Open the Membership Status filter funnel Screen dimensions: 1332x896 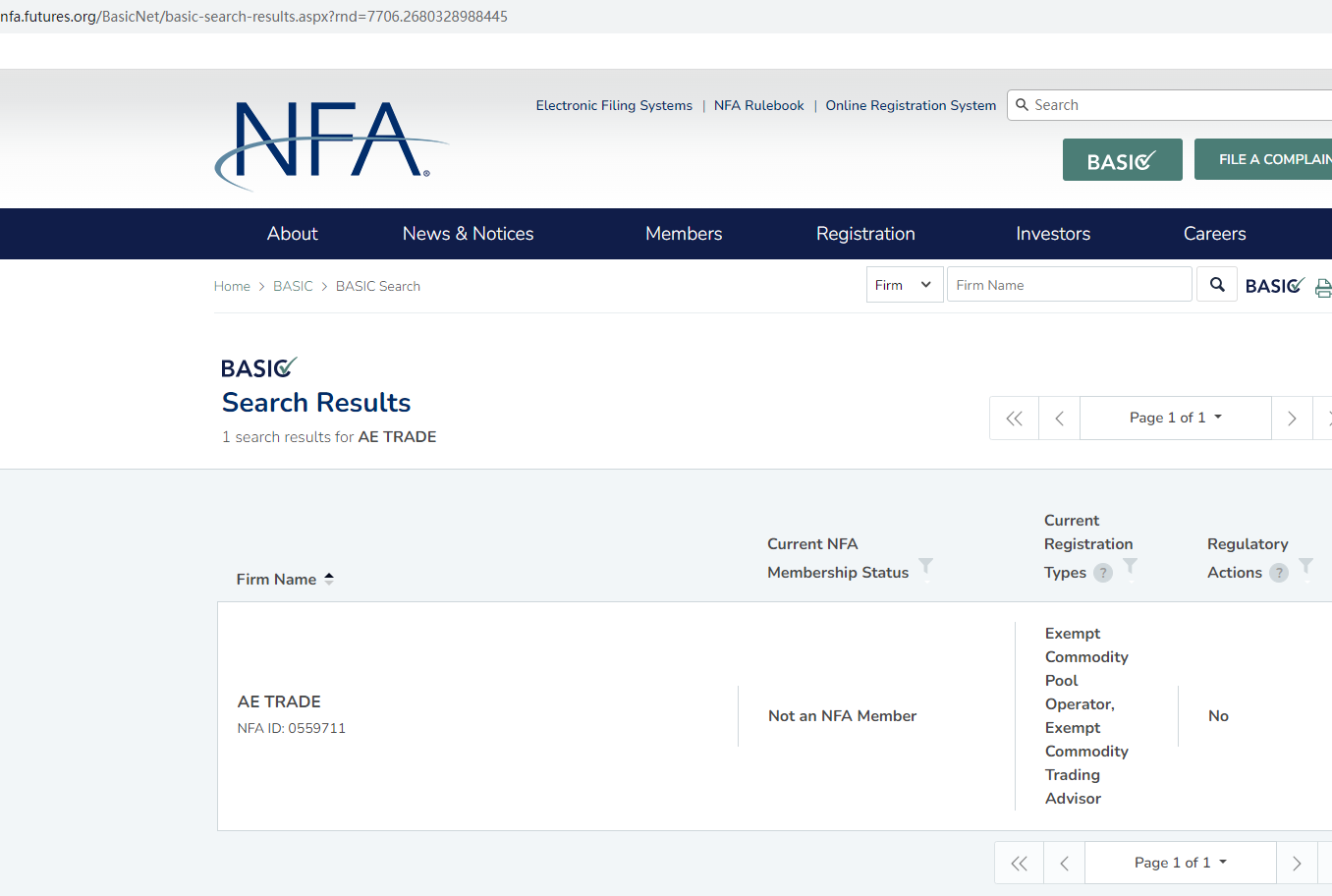(925, 567)
